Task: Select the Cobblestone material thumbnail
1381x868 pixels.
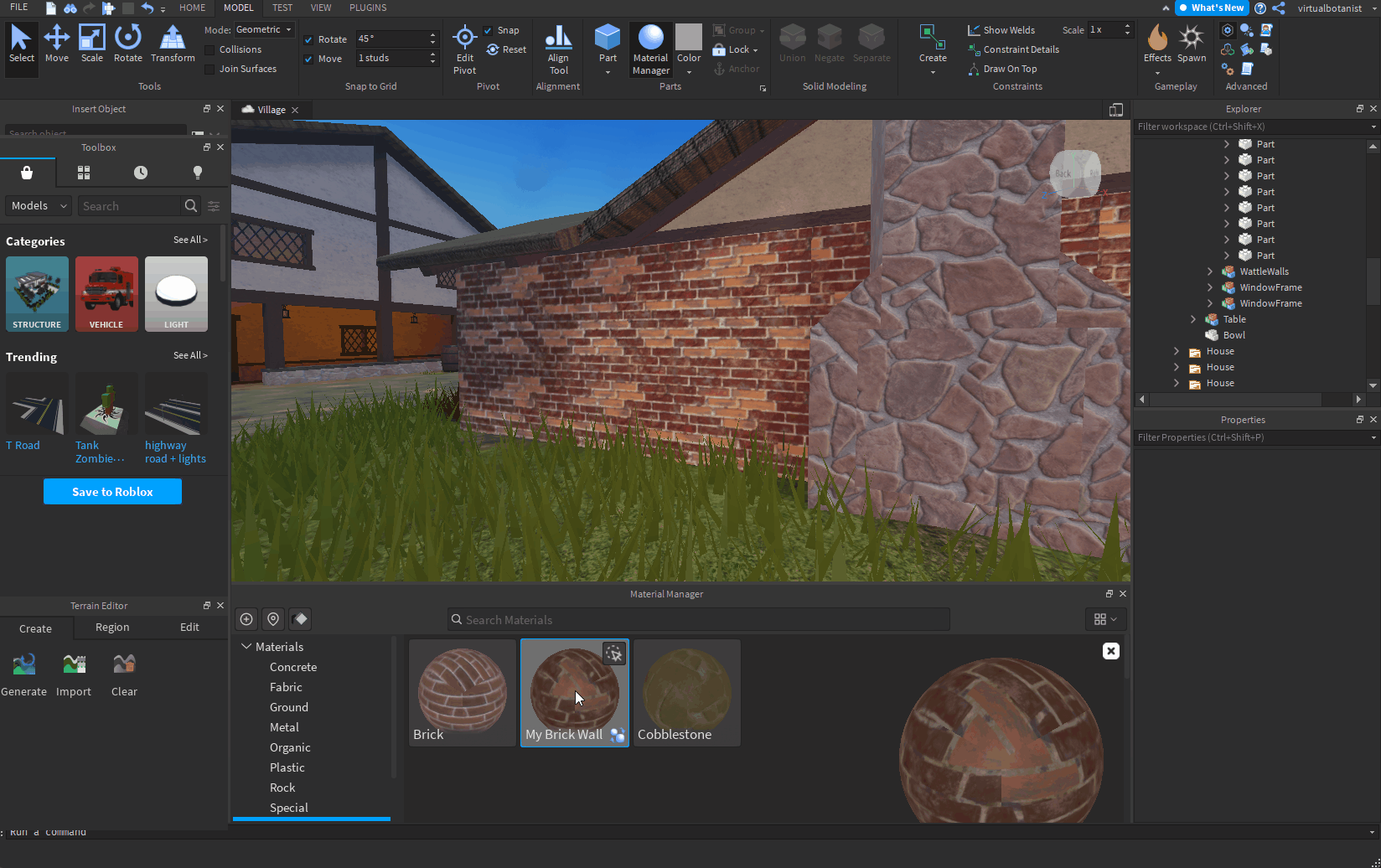Action: click(686, 692)
